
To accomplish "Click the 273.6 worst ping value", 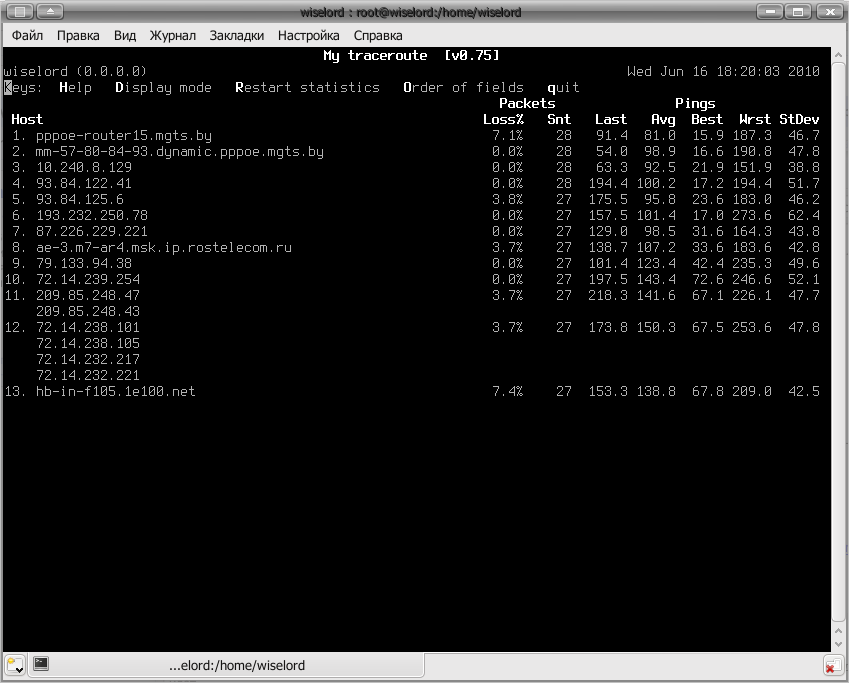I will pyautogui.click(x=752, y=216).
